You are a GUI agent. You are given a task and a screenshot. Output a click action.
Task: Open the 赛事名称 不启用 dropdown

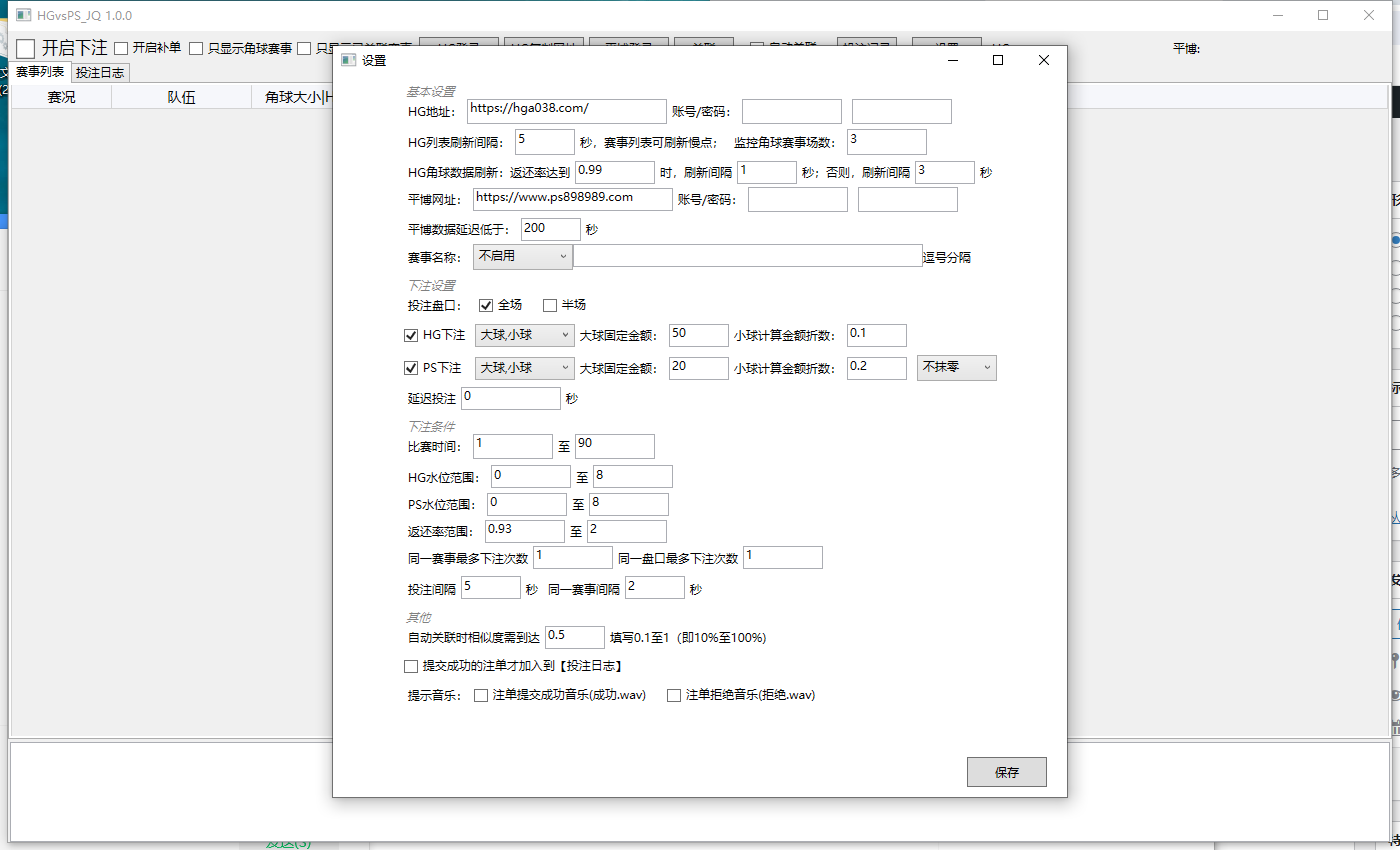coord(522,256)
